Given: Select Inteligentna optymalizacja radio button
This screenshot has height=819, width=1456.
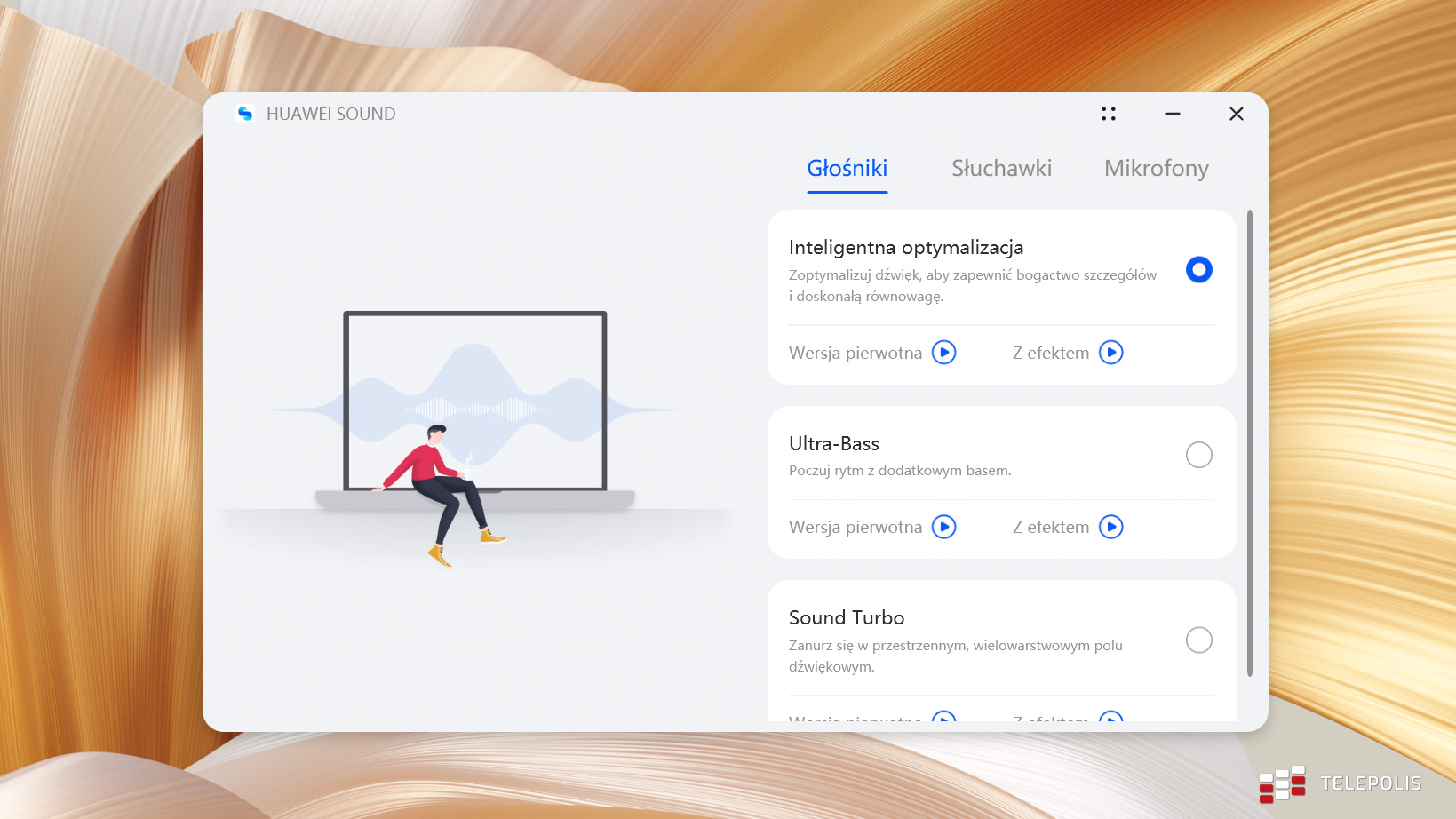Looking at the screenshot, I should 1198,270.
